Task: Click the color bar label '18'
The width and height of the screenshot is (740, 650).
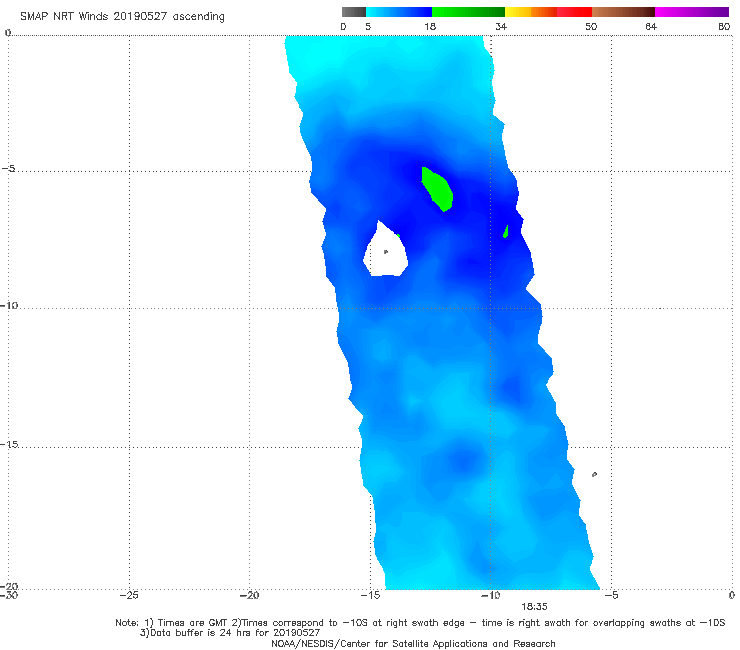Action: click(430, 26)
